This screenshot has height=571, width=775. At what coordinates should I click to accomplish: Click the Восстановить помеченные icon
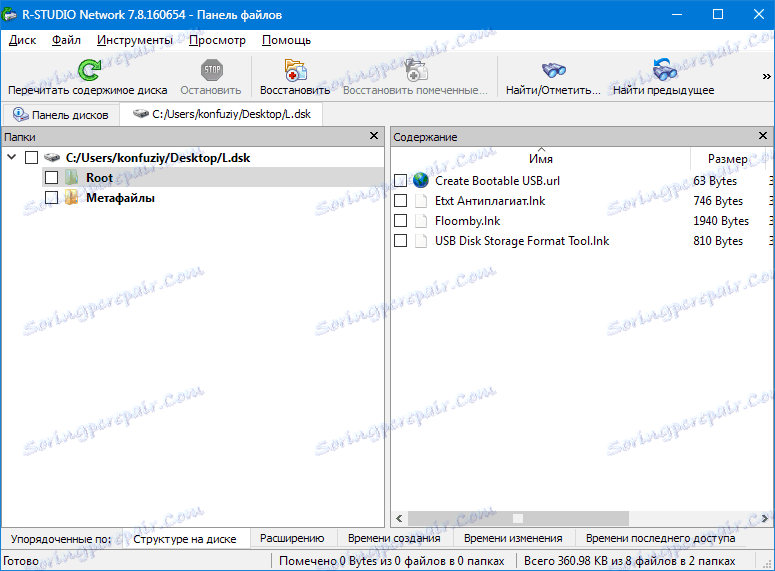416,70
